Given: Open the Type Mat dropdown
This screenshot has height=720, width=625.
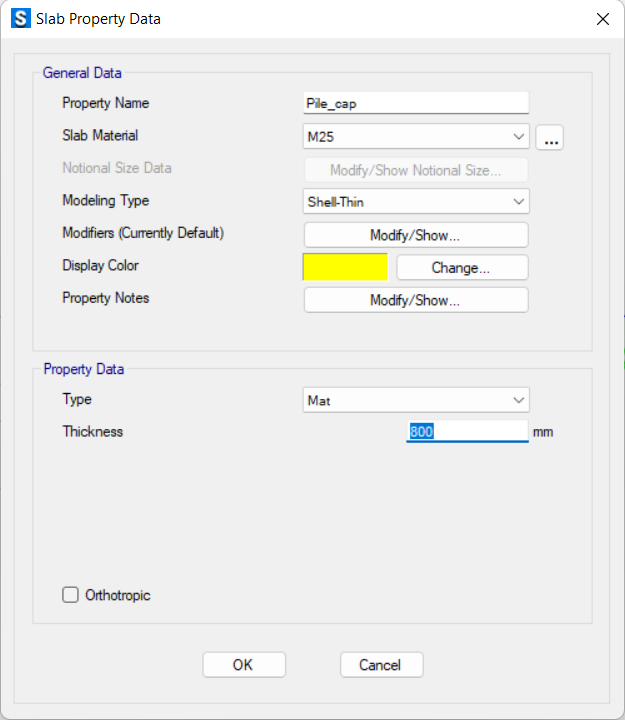Looking at the screenshot, I should point(416,400).
